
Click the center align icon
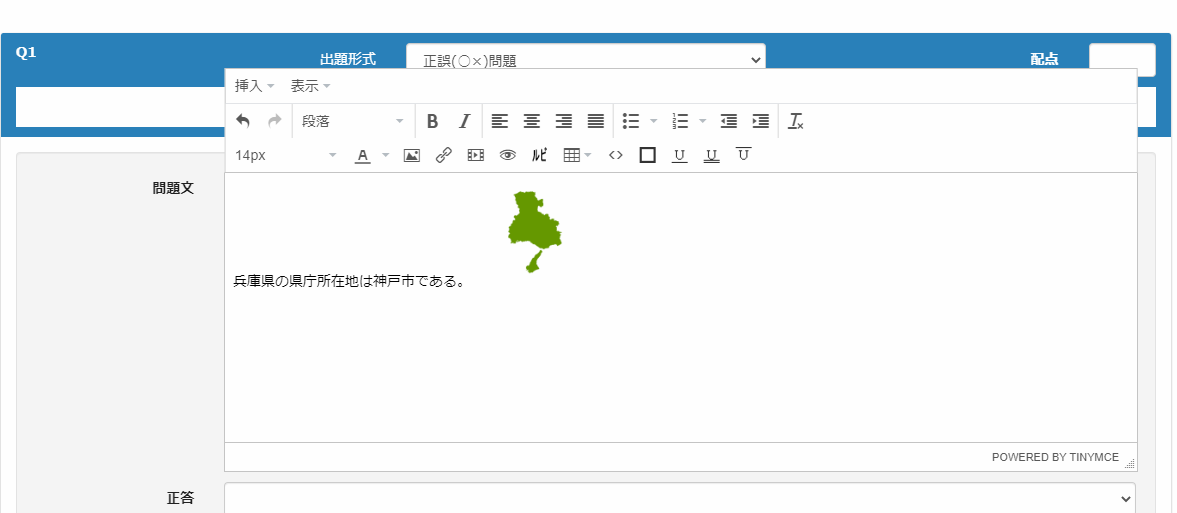(532, 121)
